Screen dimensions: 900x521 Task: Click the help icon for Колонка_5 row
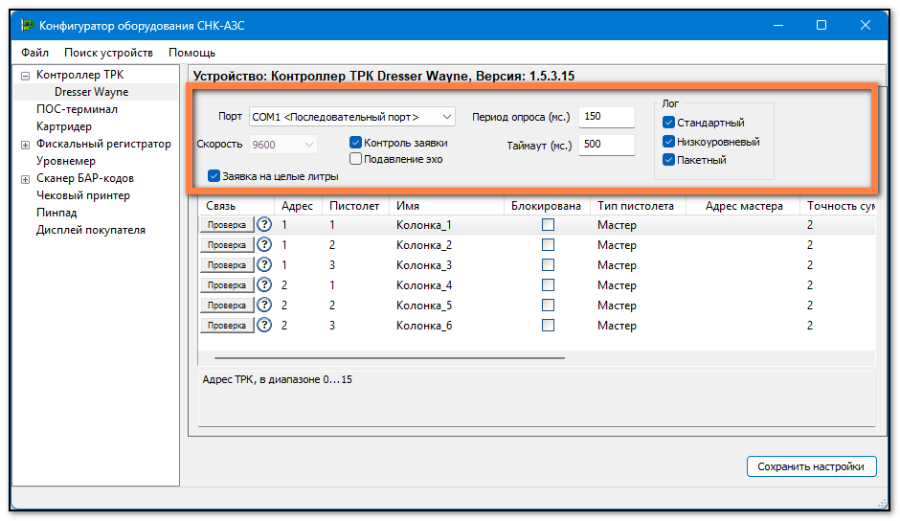point(264,305)
